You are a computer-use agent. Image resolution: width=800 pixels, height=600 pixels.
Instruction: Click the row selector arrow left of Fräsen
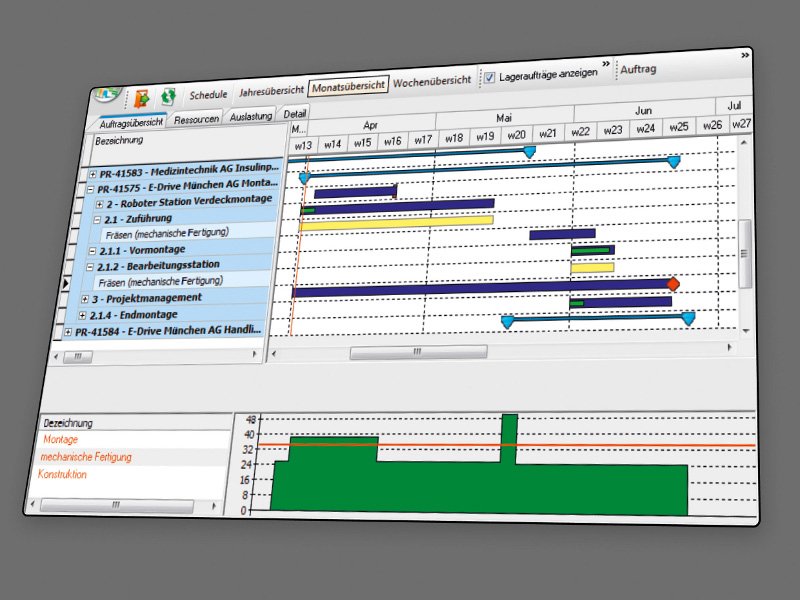(65, 284)
